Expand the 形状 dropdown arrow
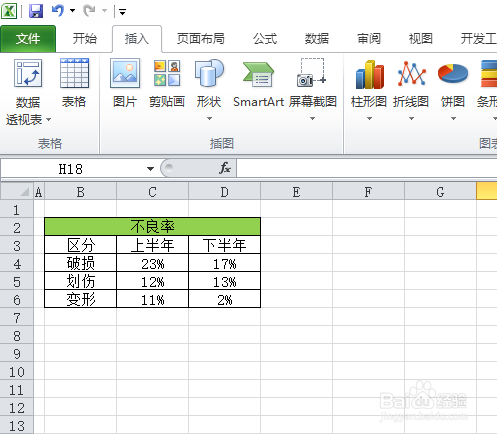 [209, 118]
